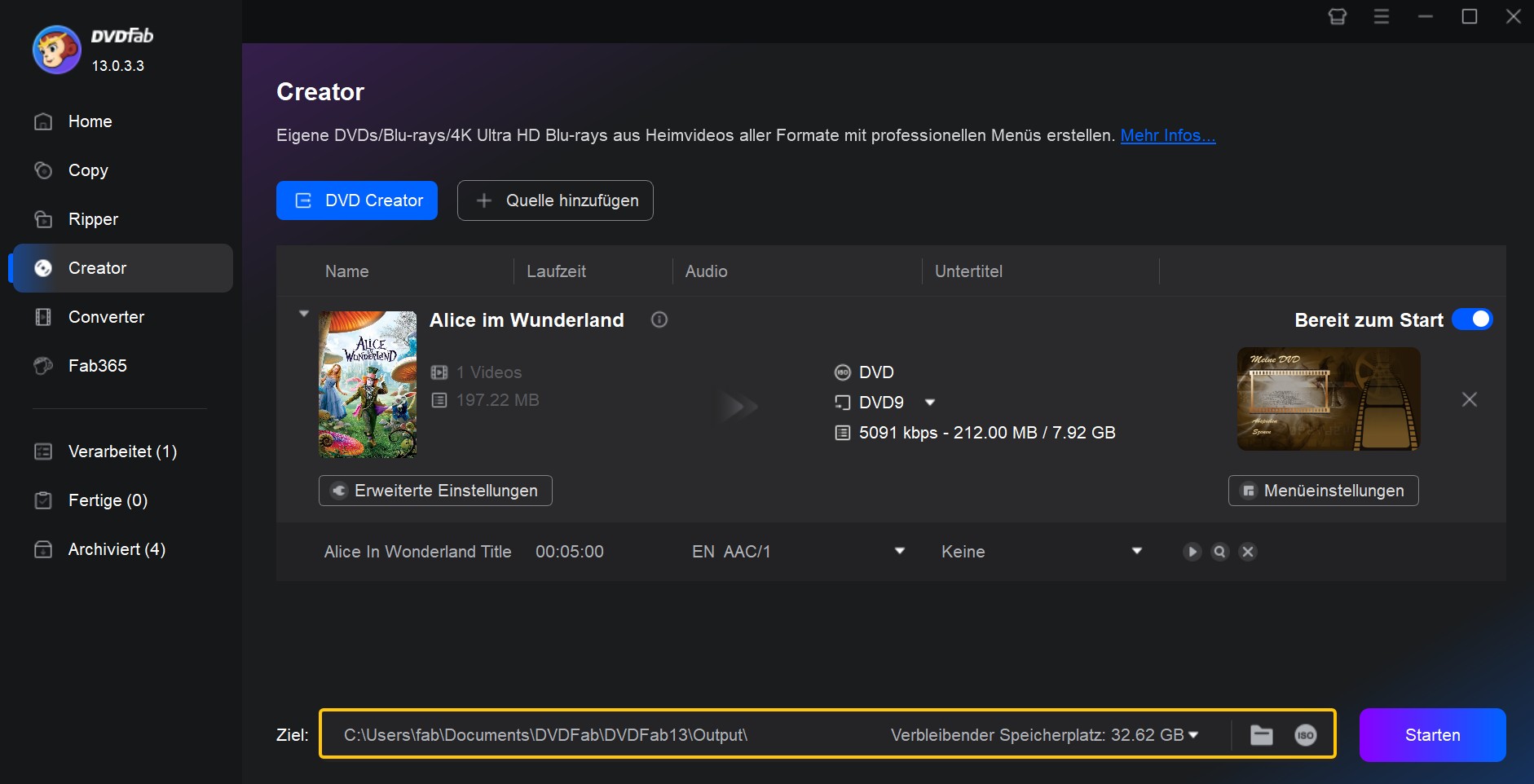Maximize the DVDFab window
The width and height of the screenshot is (1534, 784).
click(1470, 16)
